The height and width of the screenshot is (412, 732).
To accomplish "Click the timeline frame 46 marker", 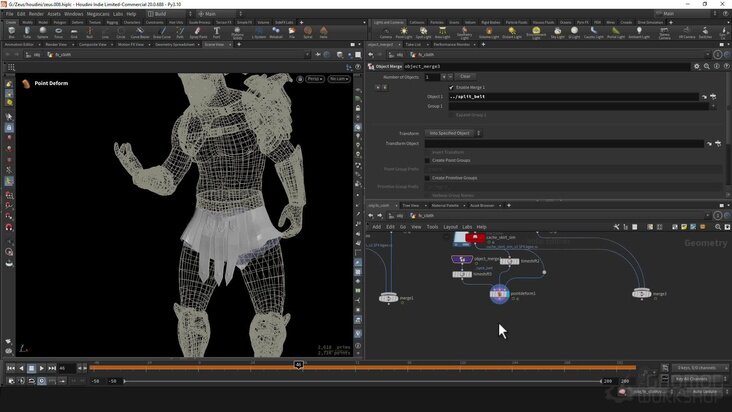I will click(298, 364).
